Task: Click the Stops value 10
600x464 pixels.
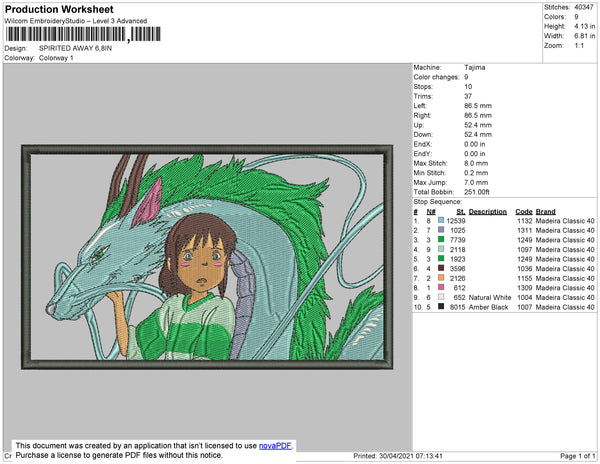Action: [x=468, y=86]
